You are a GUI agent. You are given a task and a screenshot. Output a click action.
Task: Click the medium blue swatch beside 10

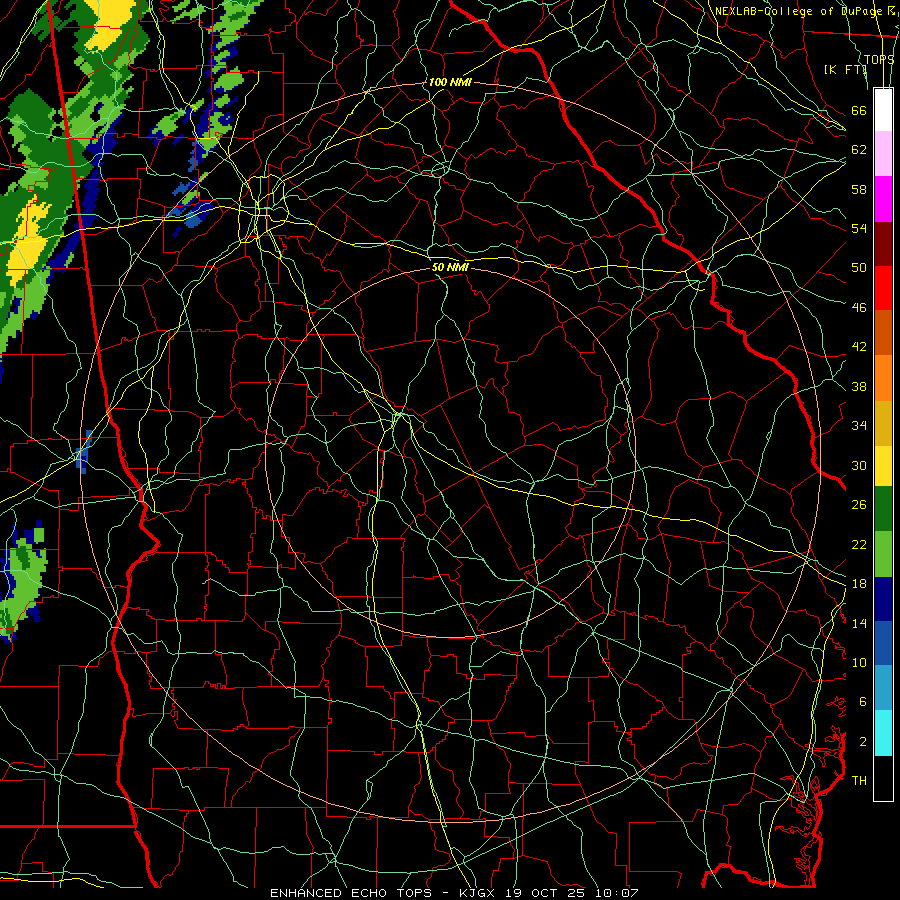(x=883, y=643)
